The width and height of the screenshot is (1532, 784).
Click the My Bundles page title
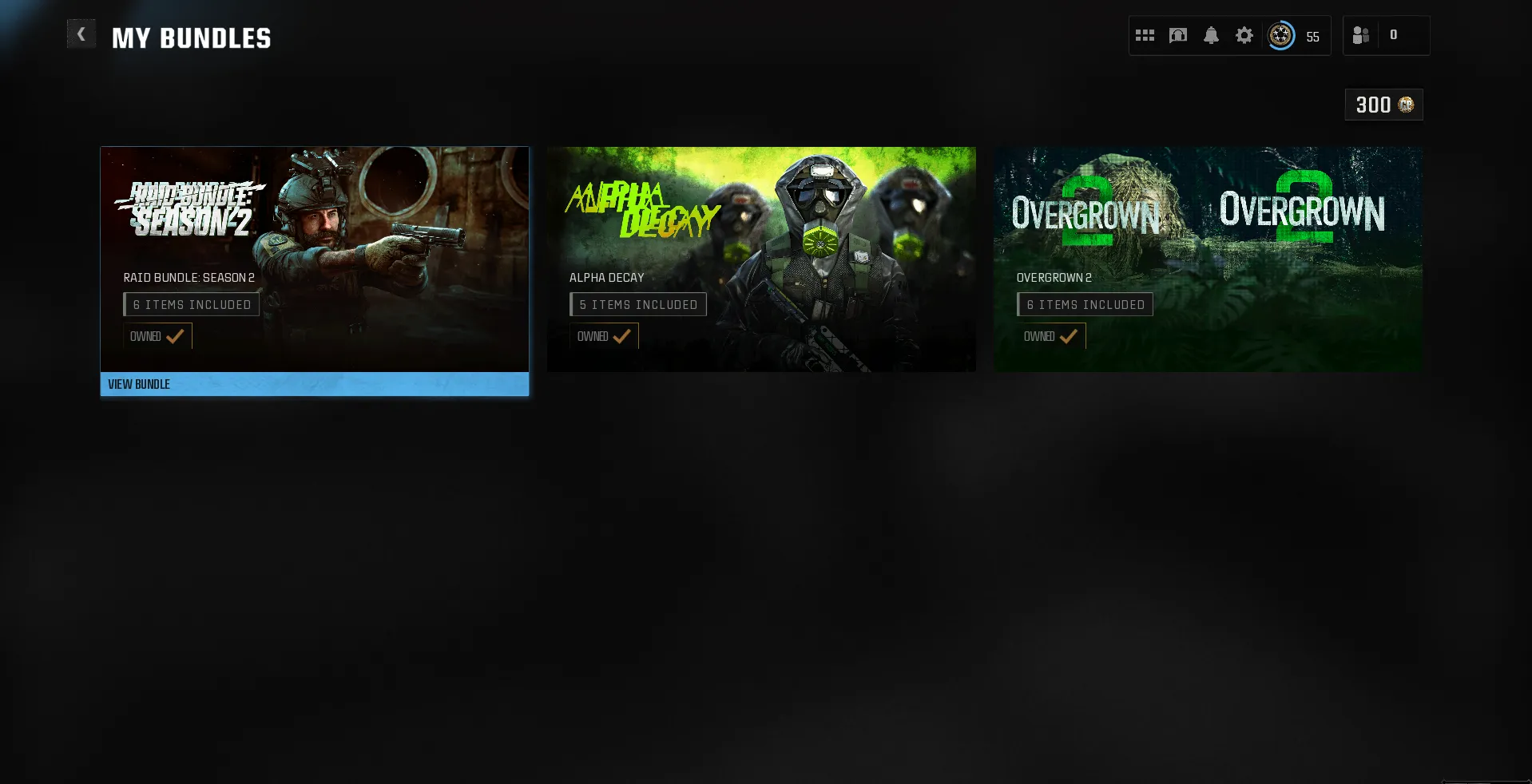(x=192, y=38)
